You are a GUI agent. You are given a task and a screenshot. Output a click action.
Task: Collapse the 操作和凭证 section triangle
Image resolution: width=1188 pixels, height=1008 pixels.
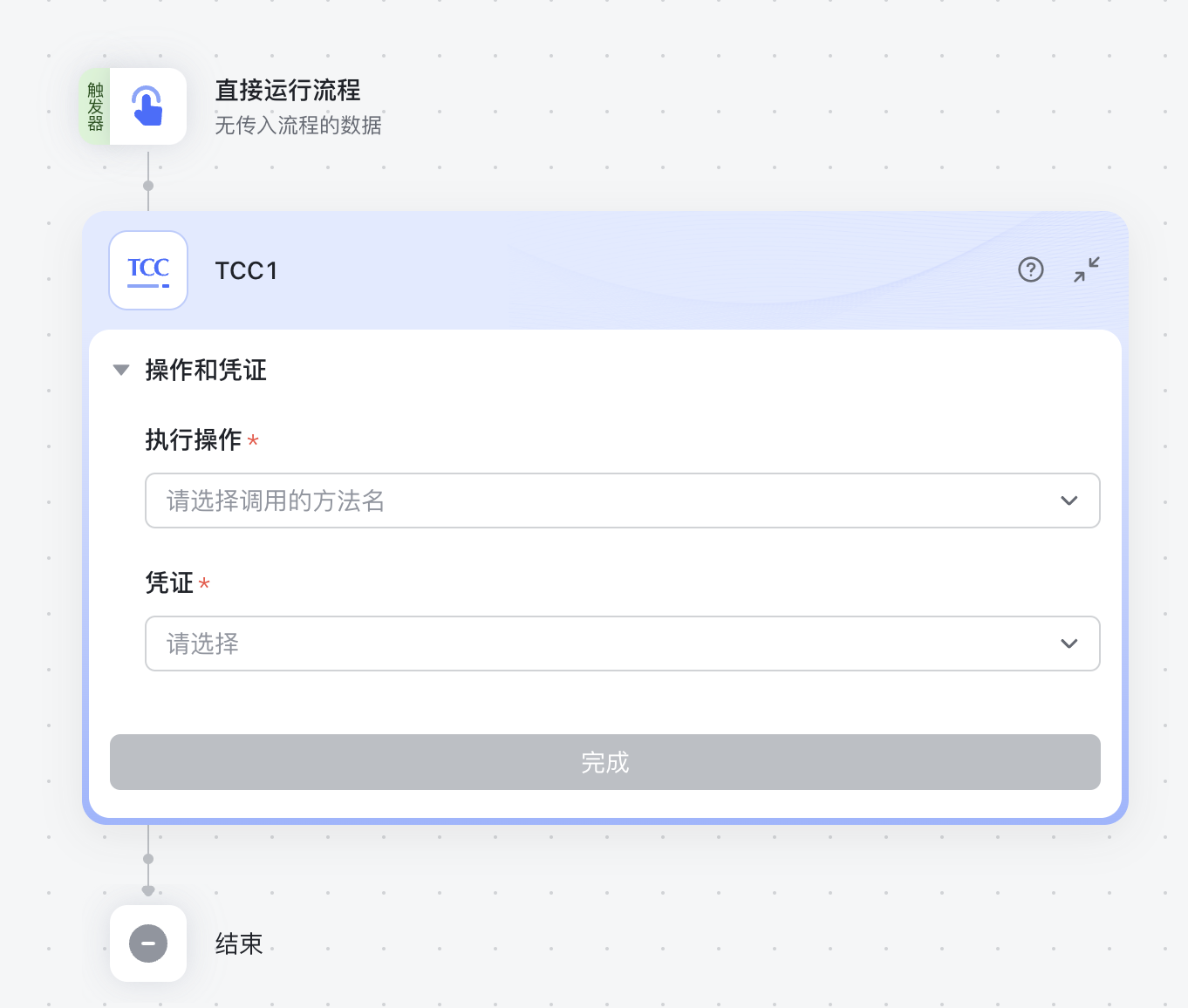[121, 371]
